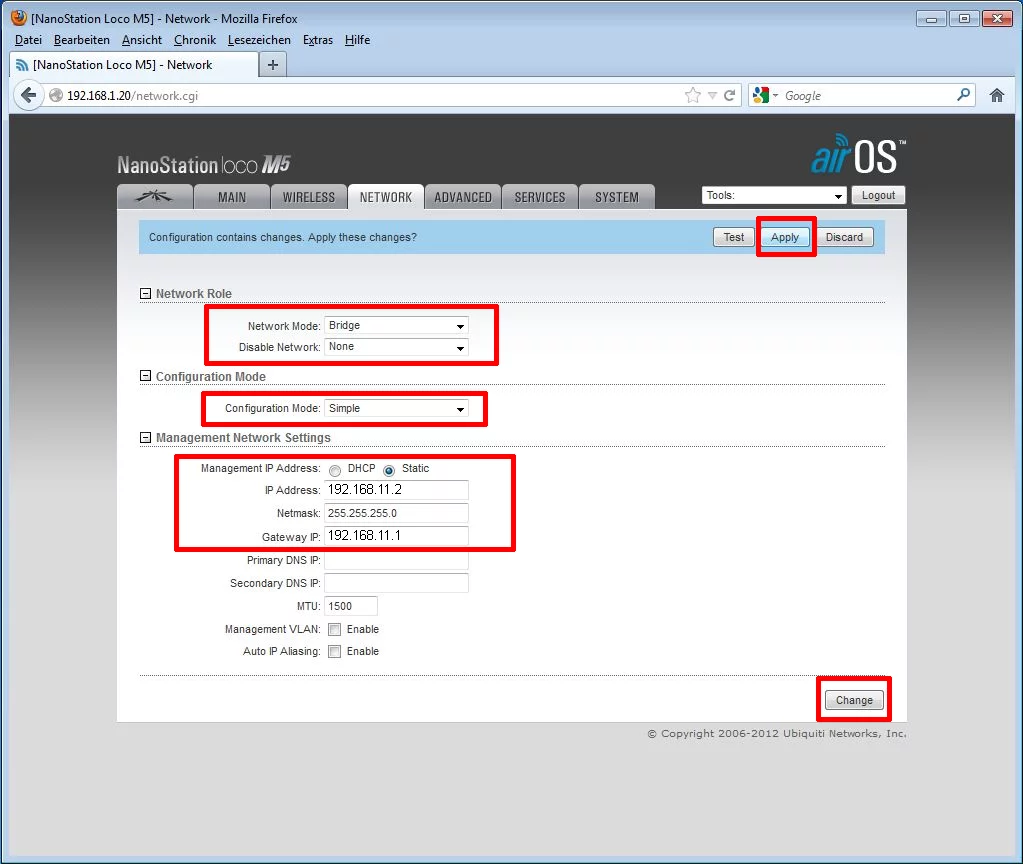Switch to the SYSTEM tab
This screenshot has height=864, width=1023.
[x=617, y=197]
